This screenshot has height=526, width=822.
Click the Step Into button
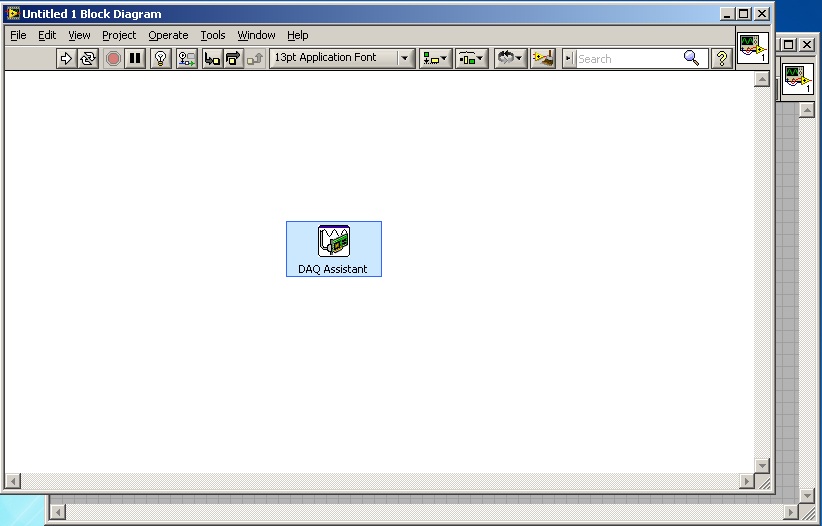coord(212,58)
